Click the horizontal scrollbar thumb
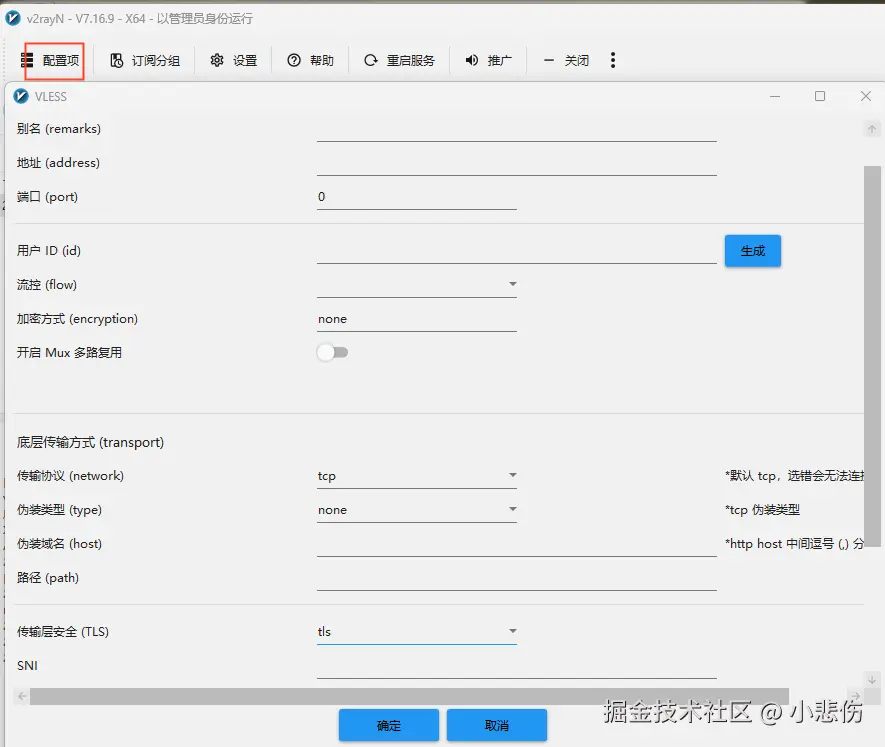This screenshot has height=747, width=885. (x=409, y=696)
